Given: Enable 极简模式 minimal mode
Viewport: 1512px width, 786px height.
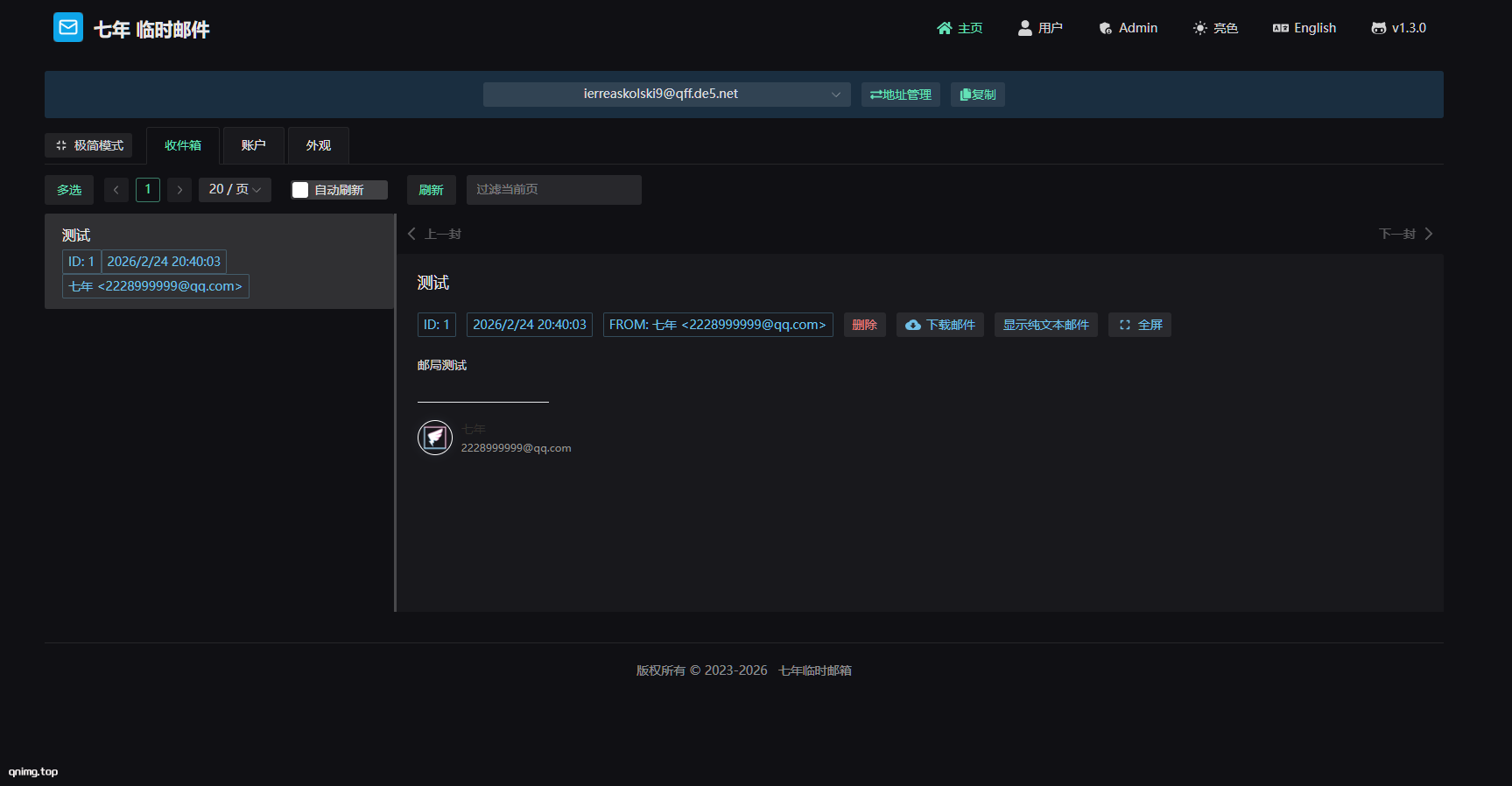Looking at the screenshot, I should pos(89,145).
